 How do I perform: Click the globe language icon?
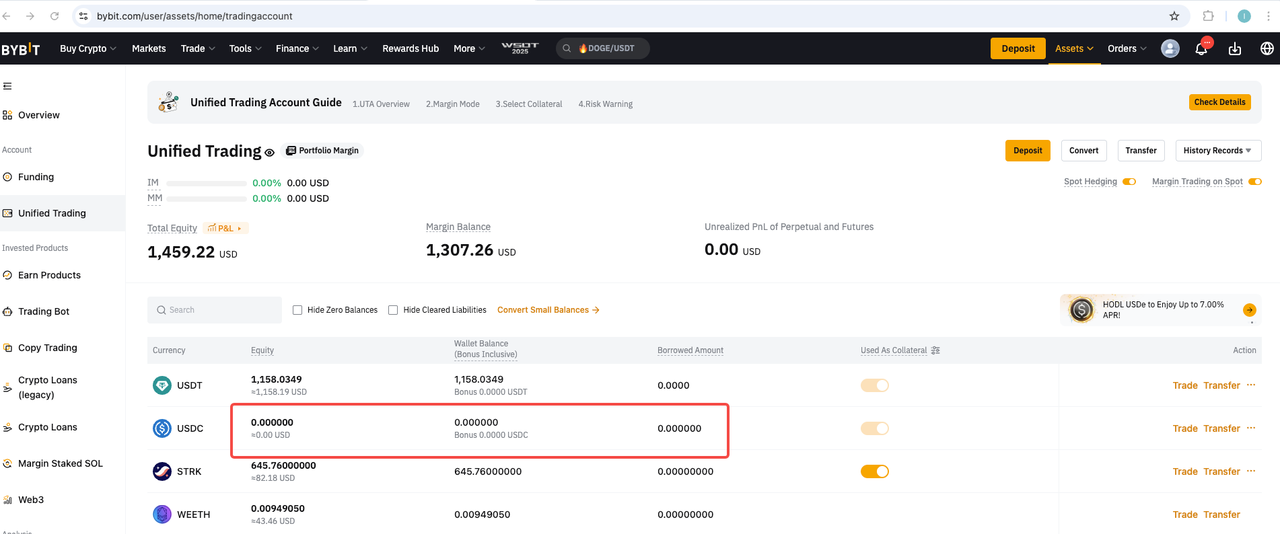1266,49
